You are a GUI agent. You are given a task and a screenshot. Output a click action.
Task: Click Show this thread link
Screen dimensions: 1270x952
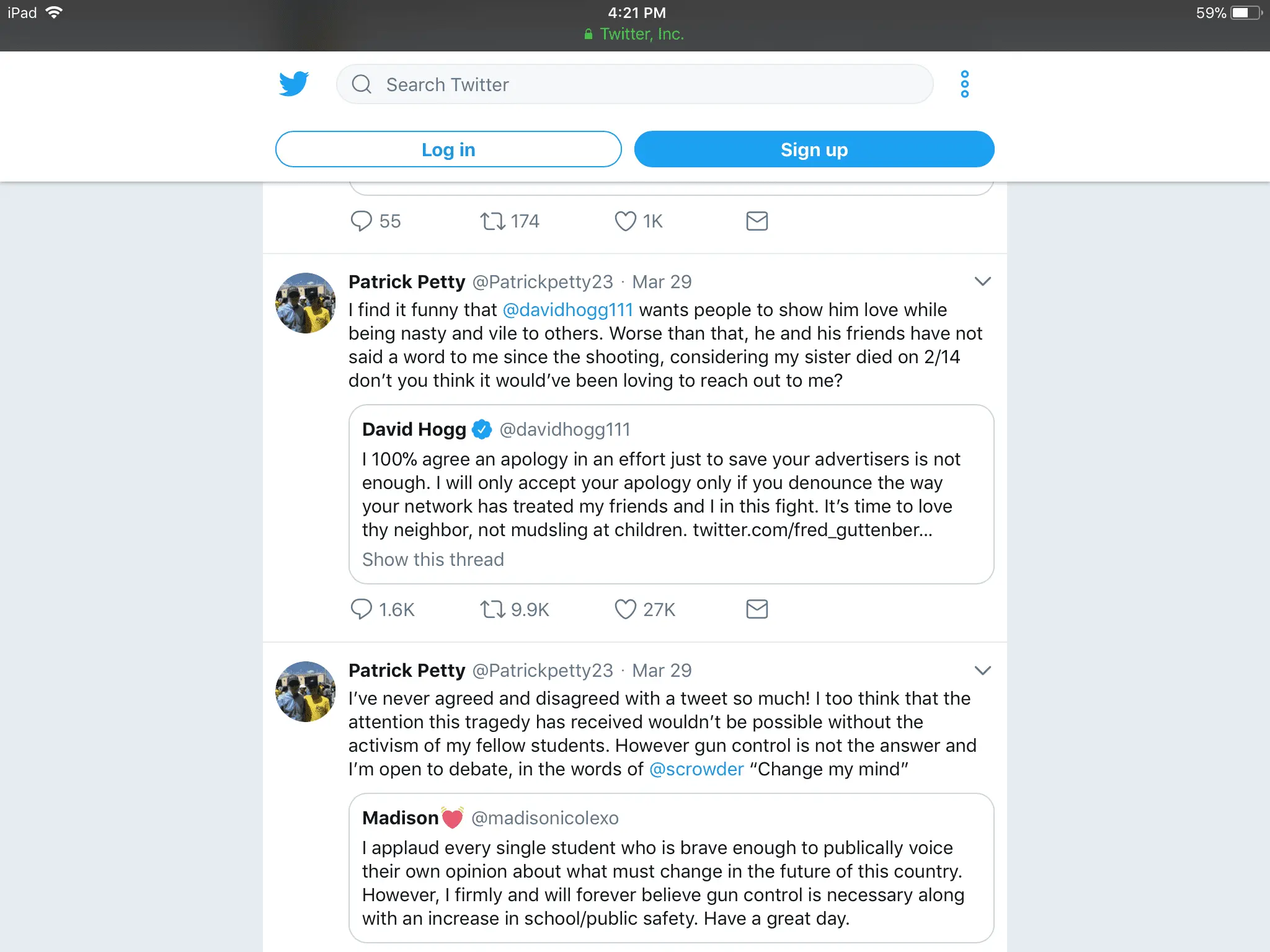(x=433, y=560)
